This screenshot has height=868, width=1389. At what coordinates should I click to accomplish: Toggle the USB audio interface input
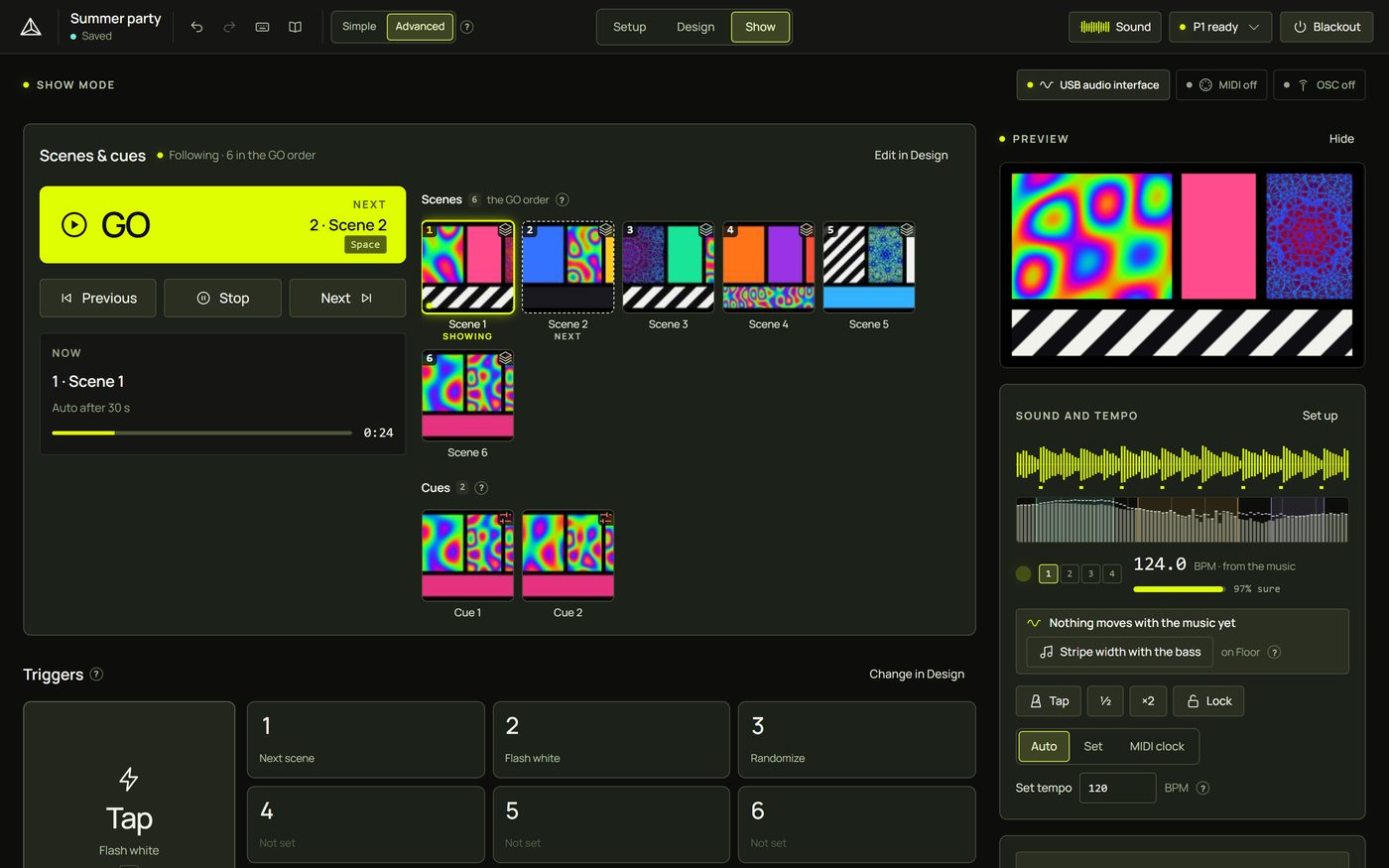tap(1093, 85)
